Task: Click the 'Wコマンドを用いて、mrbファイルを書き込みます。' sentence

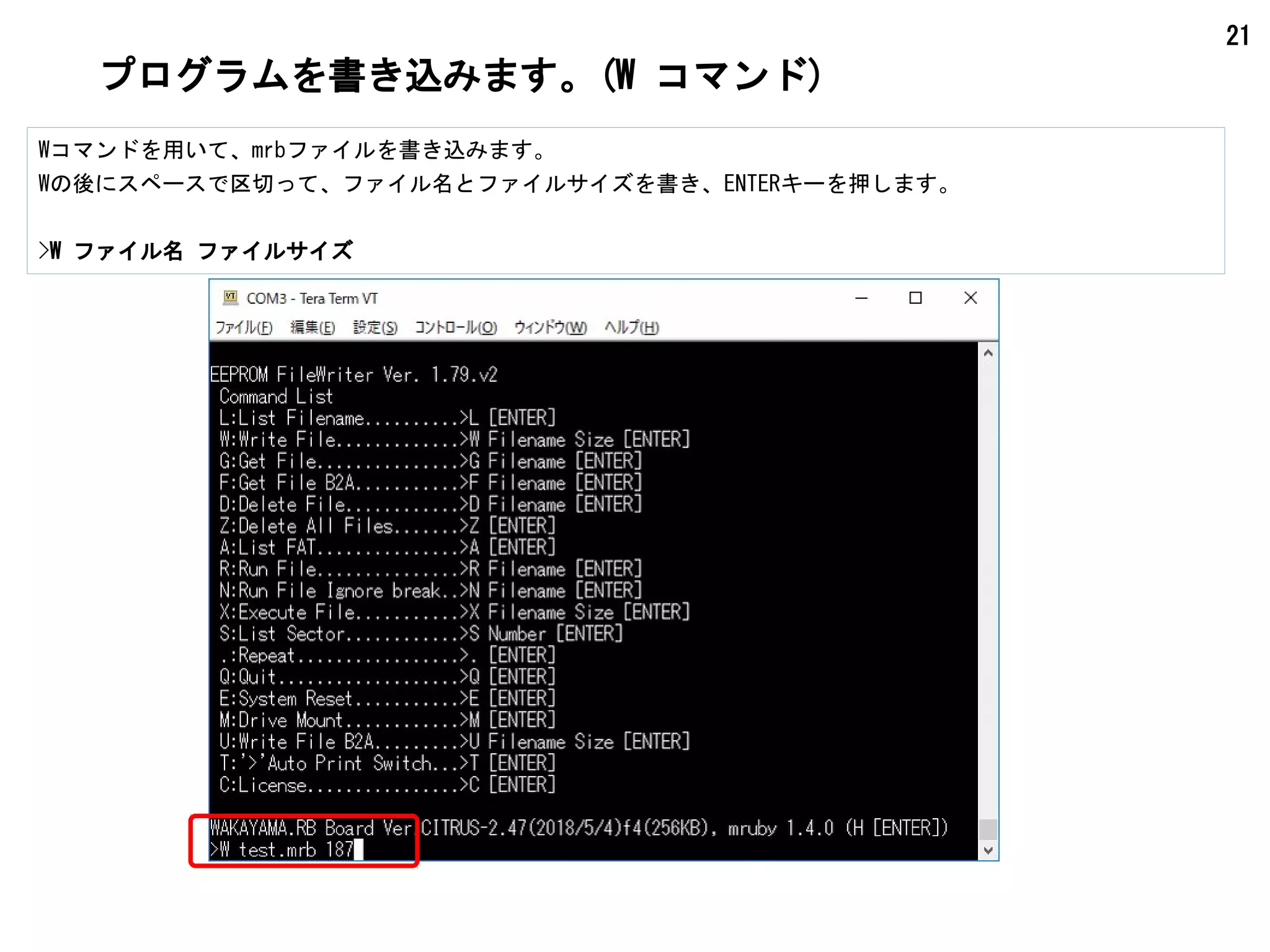Action: pyautogui.click(x=293, y=150)
